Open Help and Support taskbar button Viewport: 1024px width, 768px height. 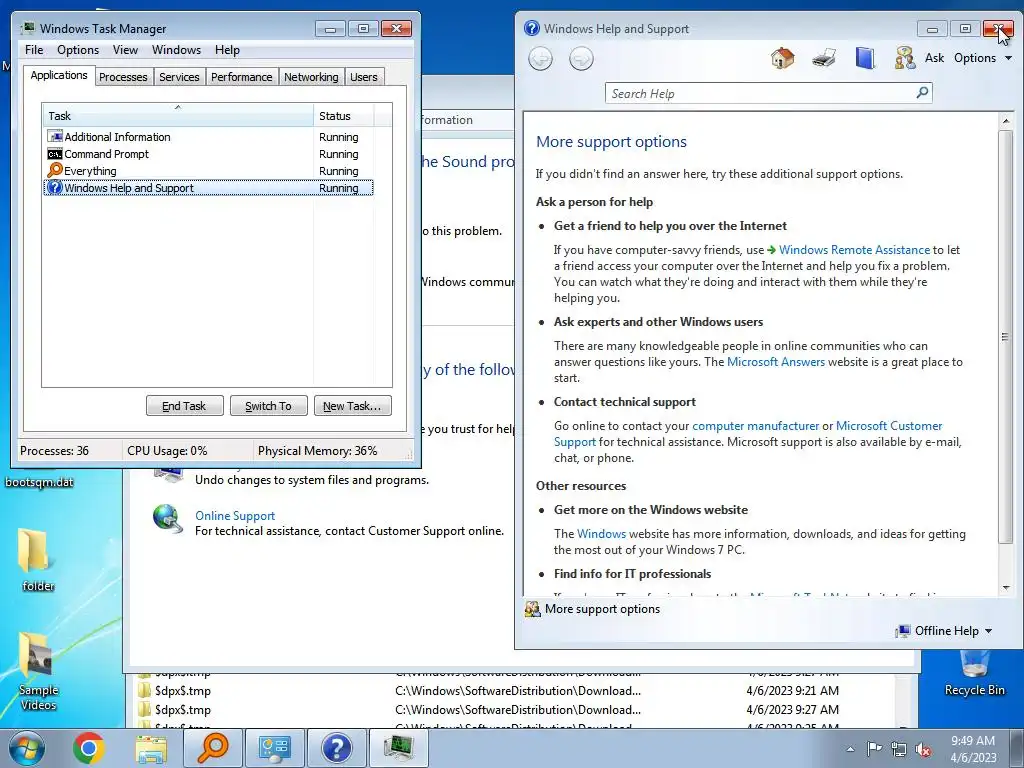337,748
